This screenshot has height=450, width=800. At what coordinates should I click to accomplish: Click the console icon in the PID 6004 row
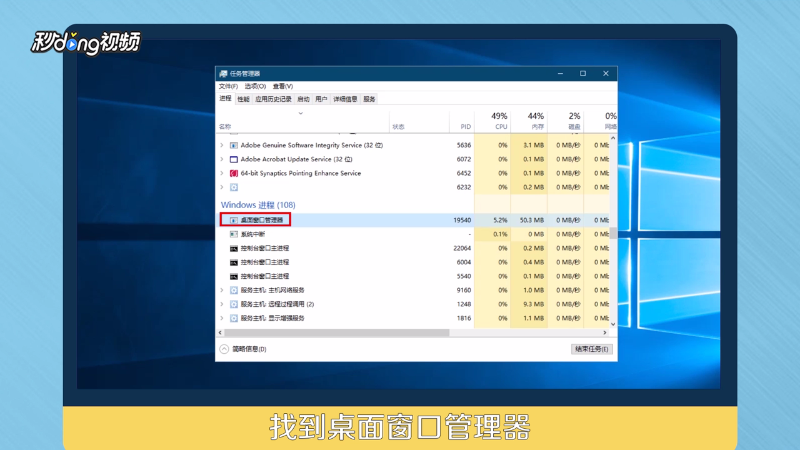pyautogui.click(x=234, y=262)
